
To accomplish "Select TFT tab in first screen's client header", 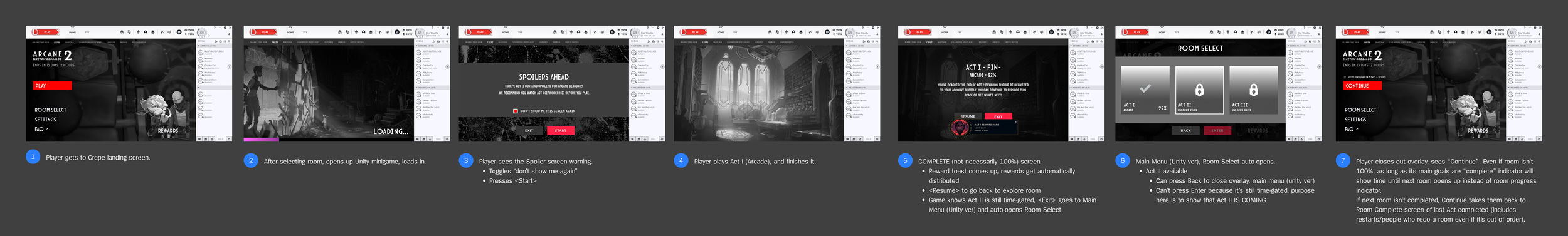I will 87,32.
